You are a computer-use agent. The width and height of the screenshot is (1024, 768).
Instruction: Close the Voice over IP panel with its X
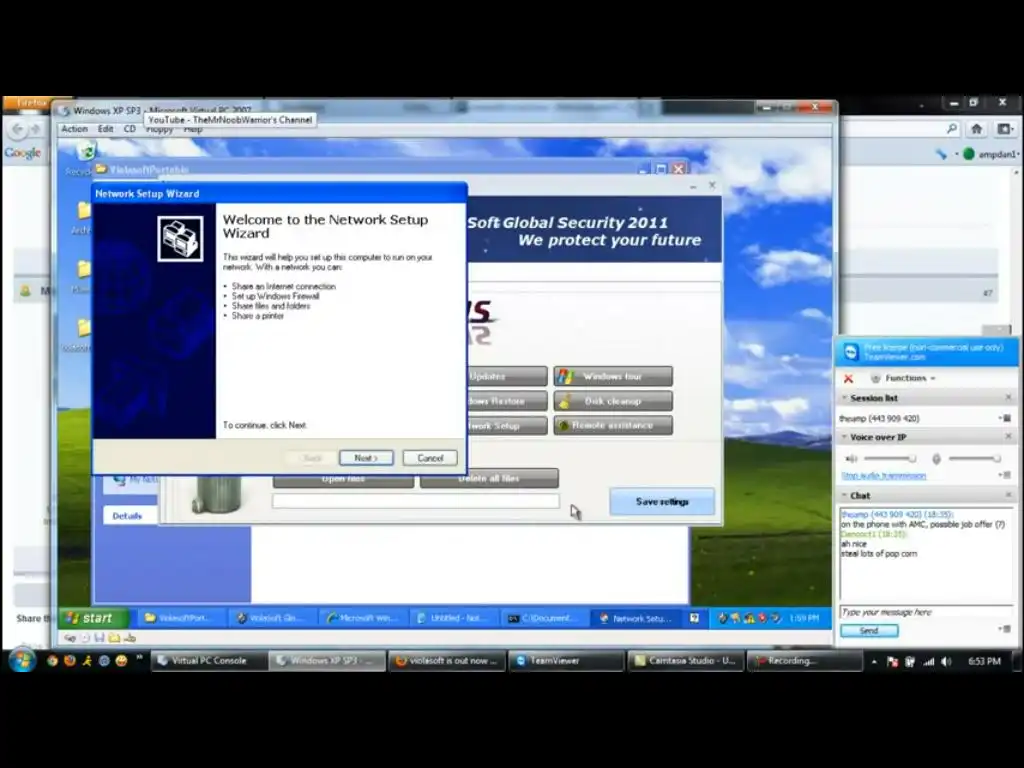1008,436
